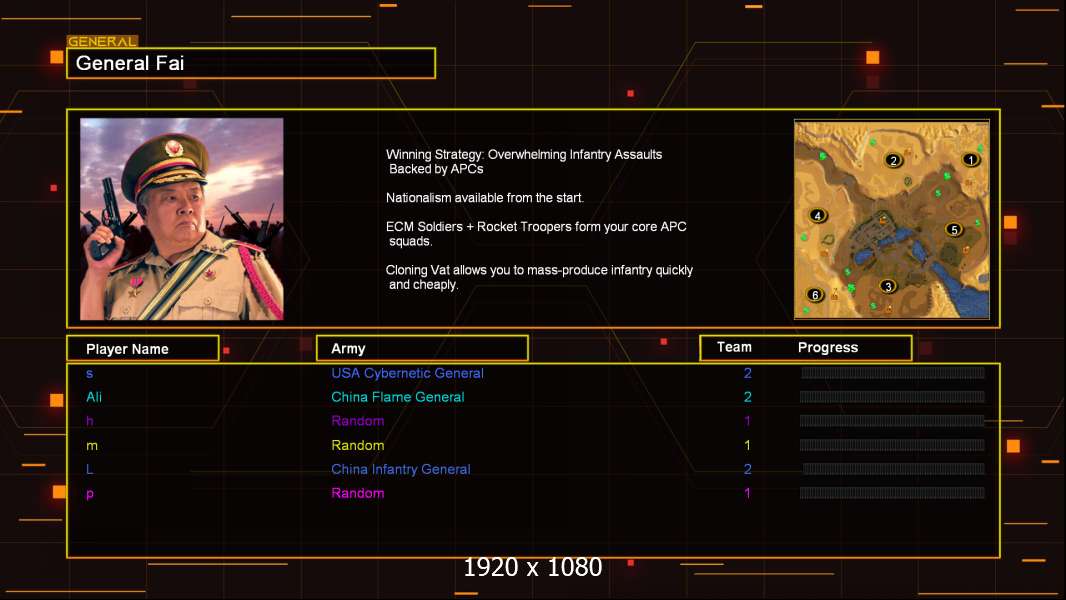Click start position marker 4 on minimap
This screenshot has height=600, width=1066.
click(818, 215)
